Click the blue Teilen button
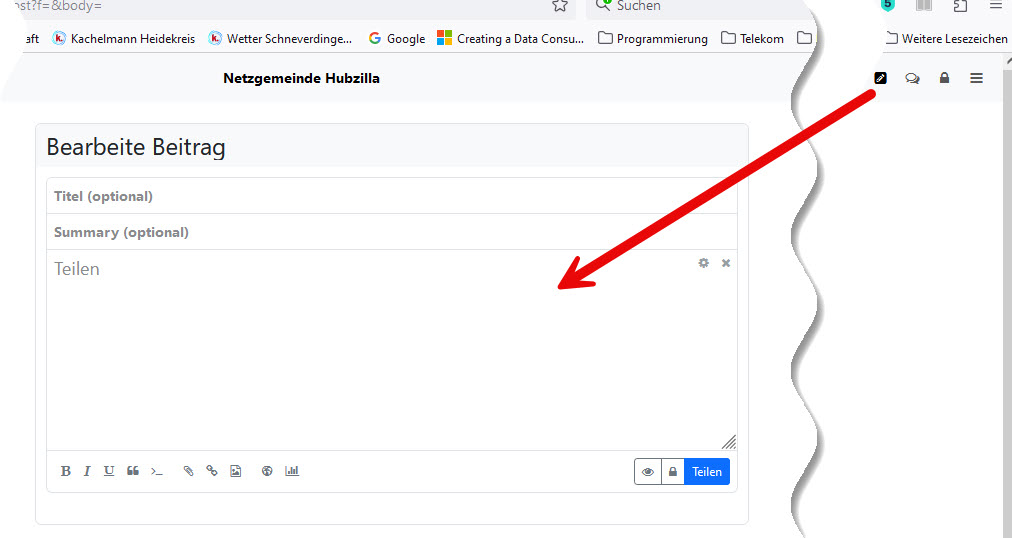 [x=707, y=472]
